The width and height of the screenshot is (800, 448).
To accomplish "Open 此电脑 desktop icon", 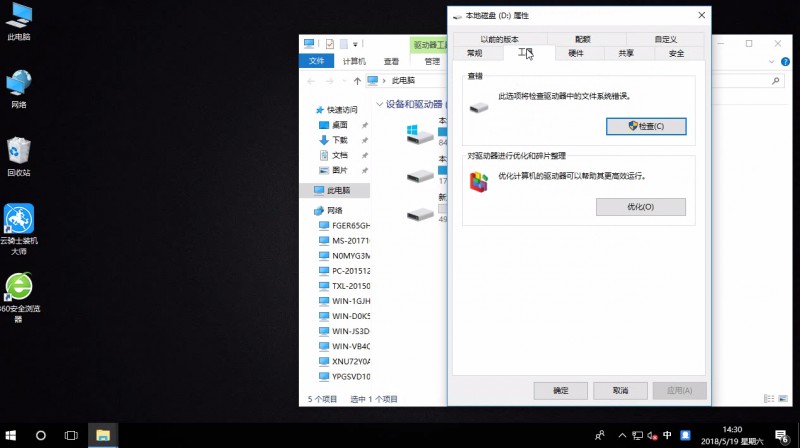I will [x=19, y=21].
